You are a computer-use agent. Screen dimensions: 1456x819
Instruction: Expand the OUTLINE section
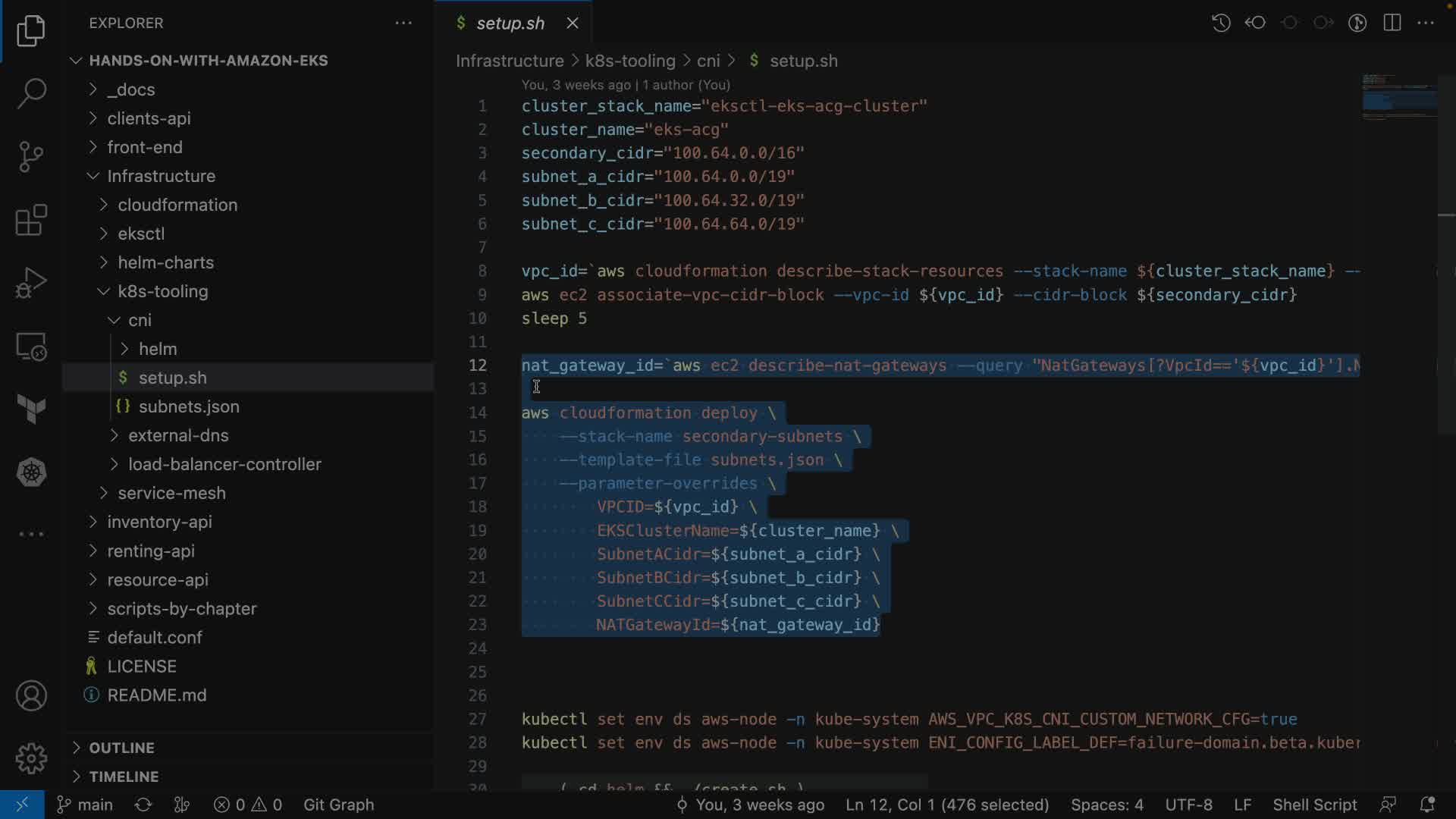point(121,748)
